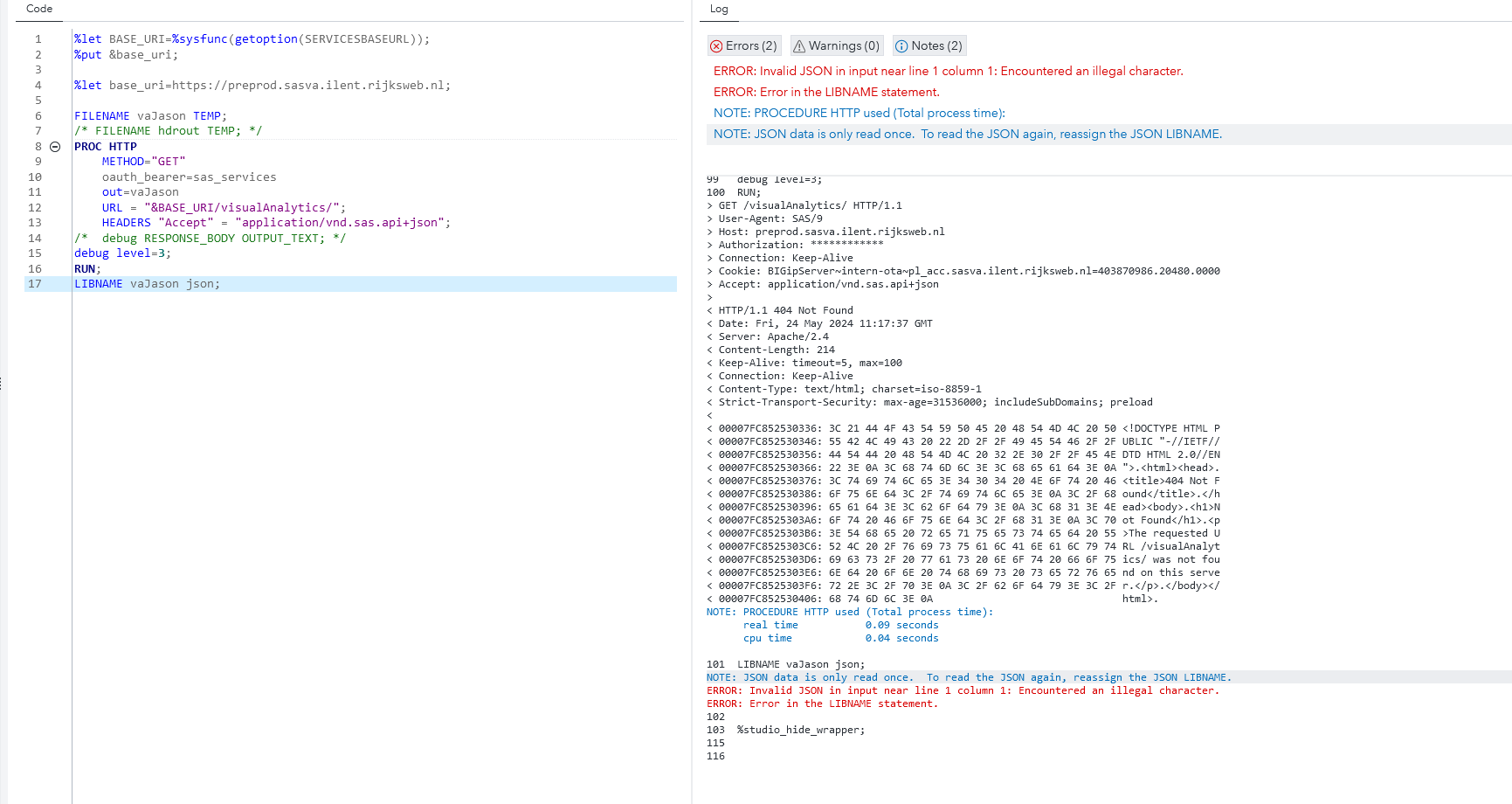Toggle the Notes (2) filter button
The width and height of the screenshot is (1512, 804).
(x=929, y=45)
